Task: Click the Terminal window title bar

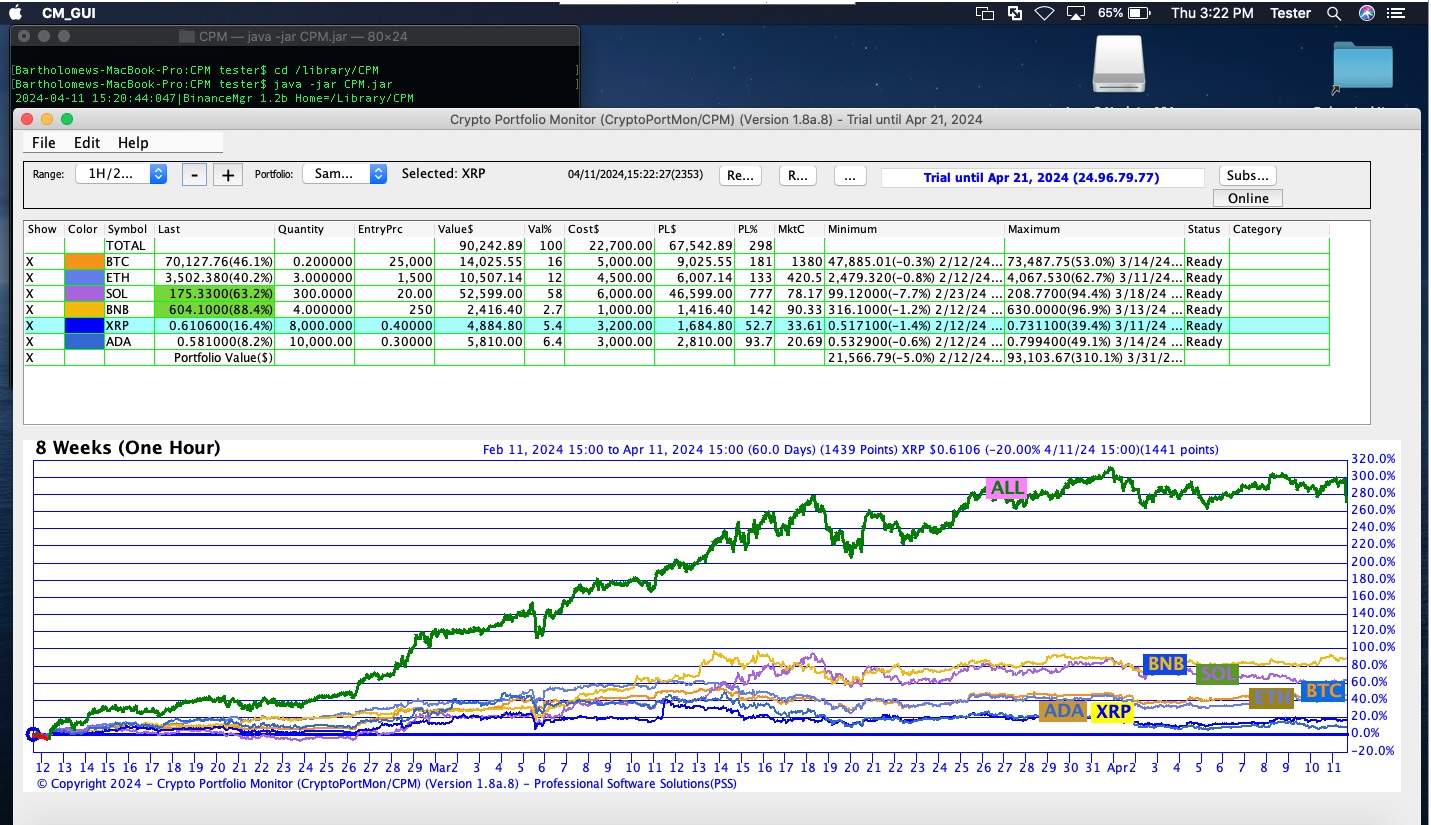Action: (x=294, y=36)
